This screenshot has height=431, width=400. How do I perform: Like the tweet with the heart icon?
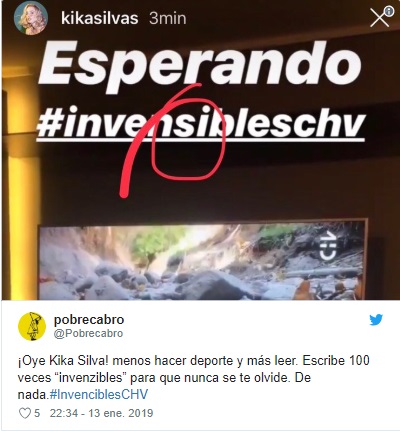pyautogui.click(x=25, y=413)
